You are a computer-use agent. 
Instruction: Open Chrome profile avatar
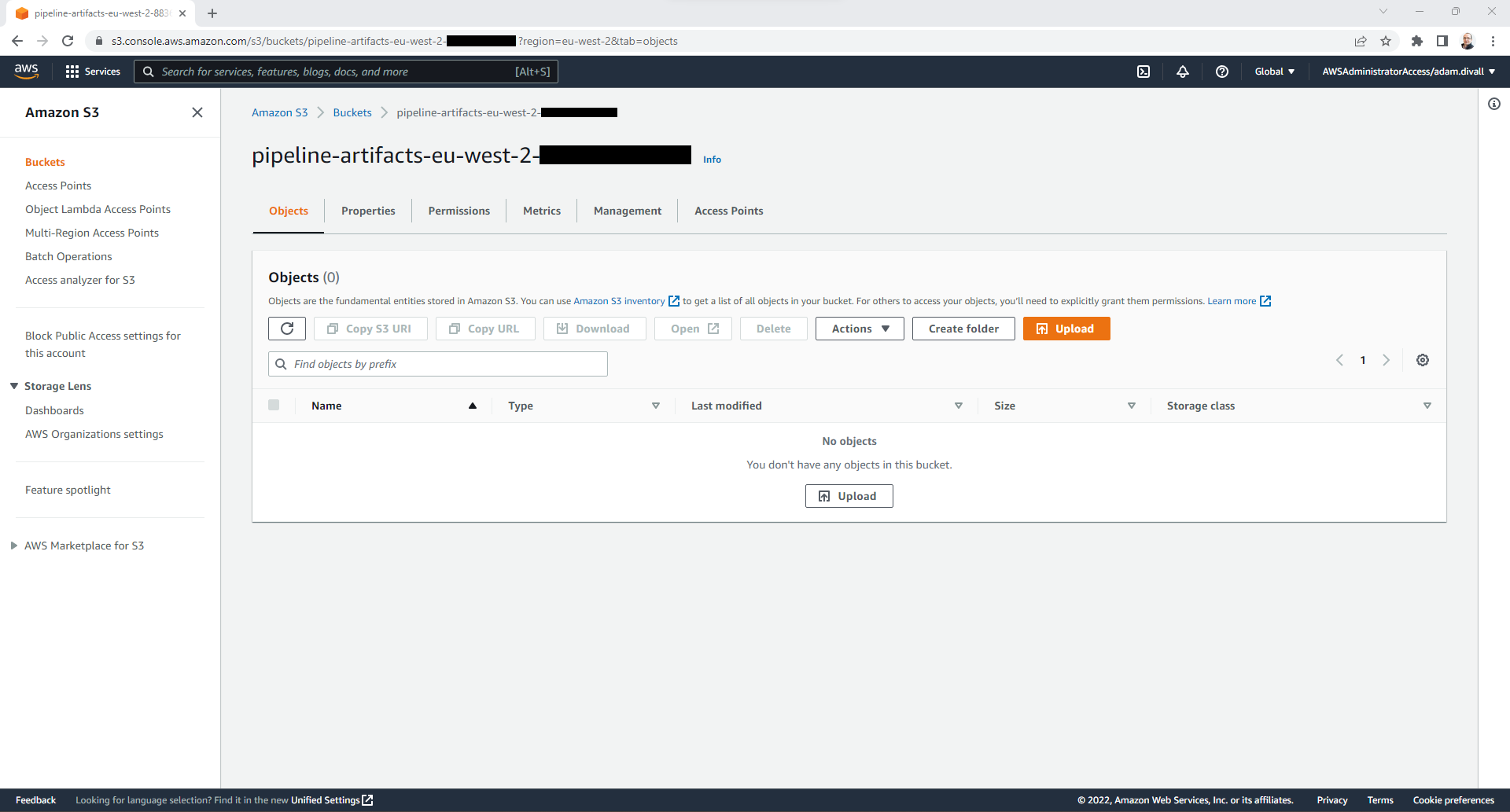click(x=1468, y=41)
